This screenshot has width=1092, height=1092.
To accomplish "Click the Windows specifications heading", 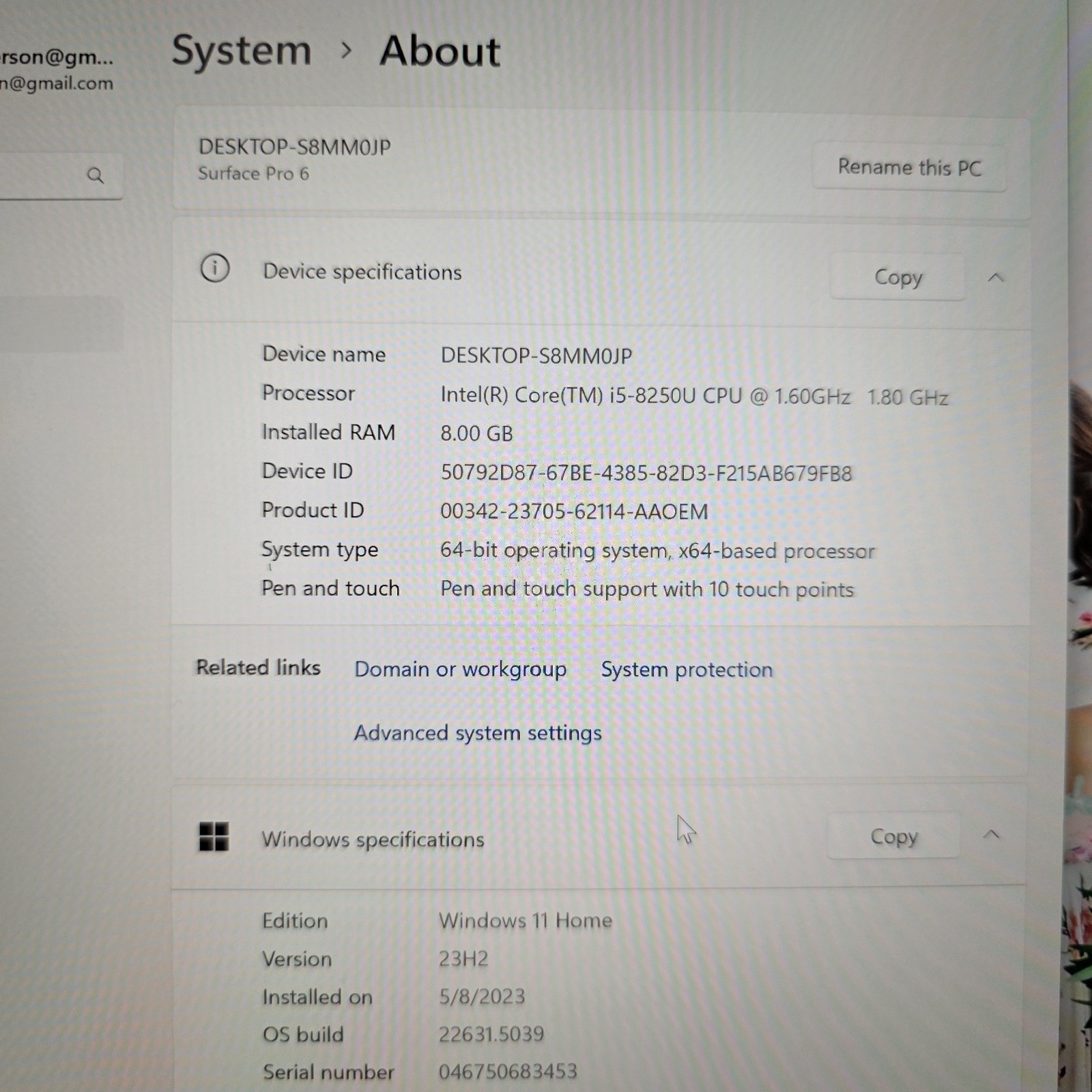I will click(373, 839).
